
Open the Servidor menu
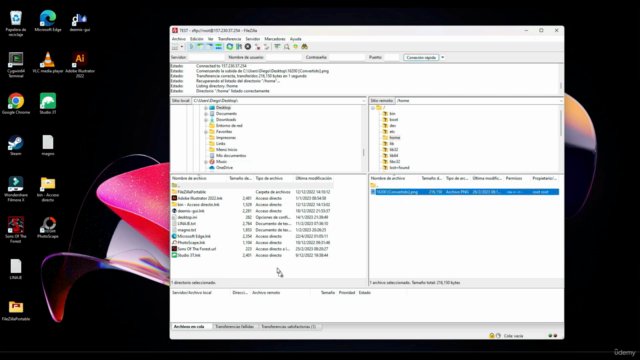pos(253,39)
